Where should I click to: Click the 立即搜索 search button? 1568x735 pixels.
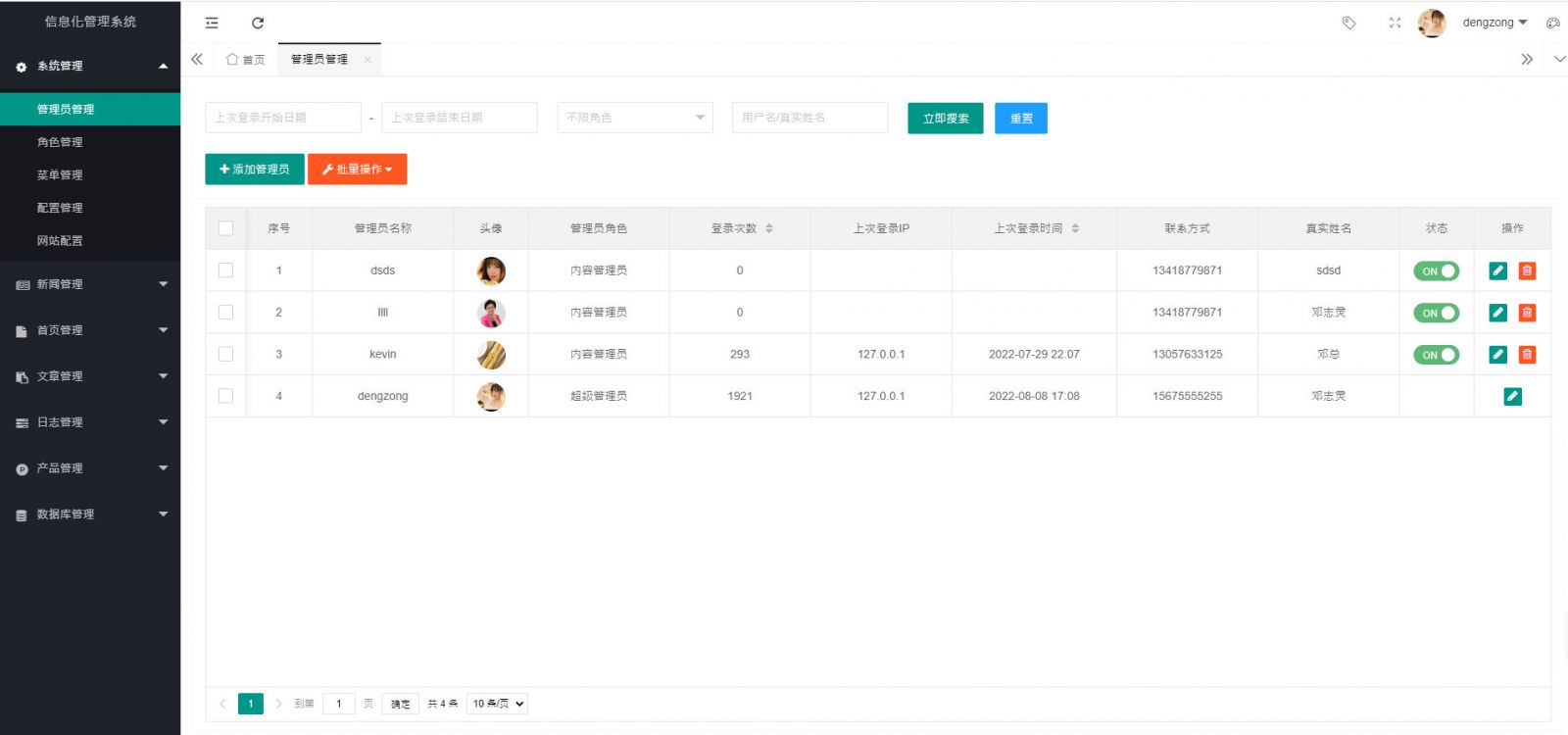(945, 119)
